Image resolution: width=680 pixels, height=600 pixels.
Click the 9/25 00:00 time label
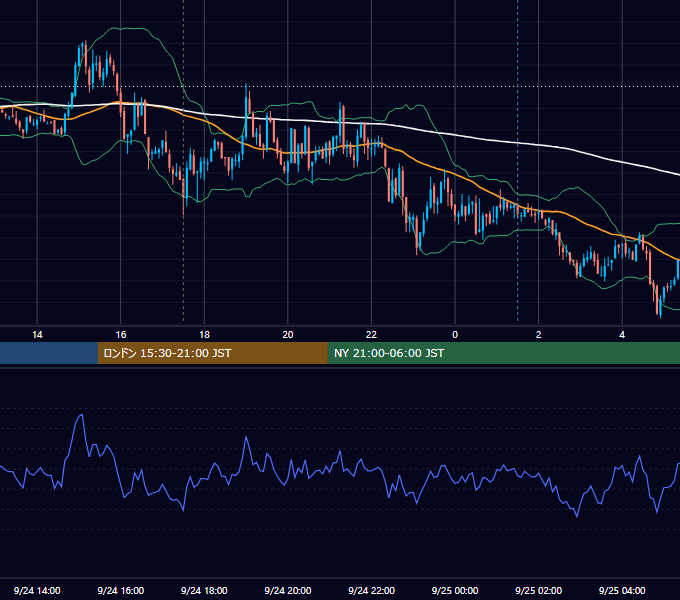pos(455,590)
